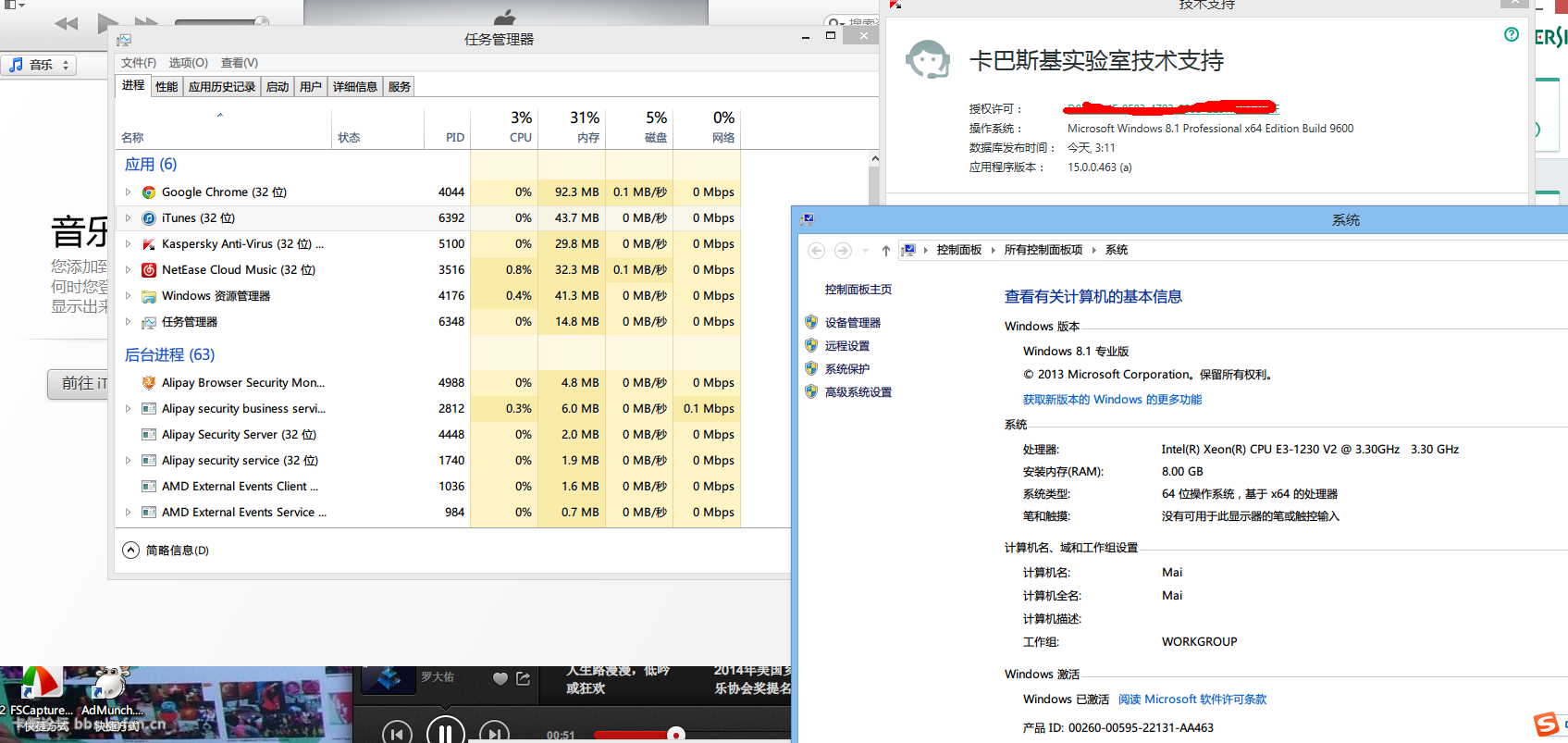1568x743 pixels.
Task: Expand Alipay security service (32 位) row
Action: (x=128, y=461)
